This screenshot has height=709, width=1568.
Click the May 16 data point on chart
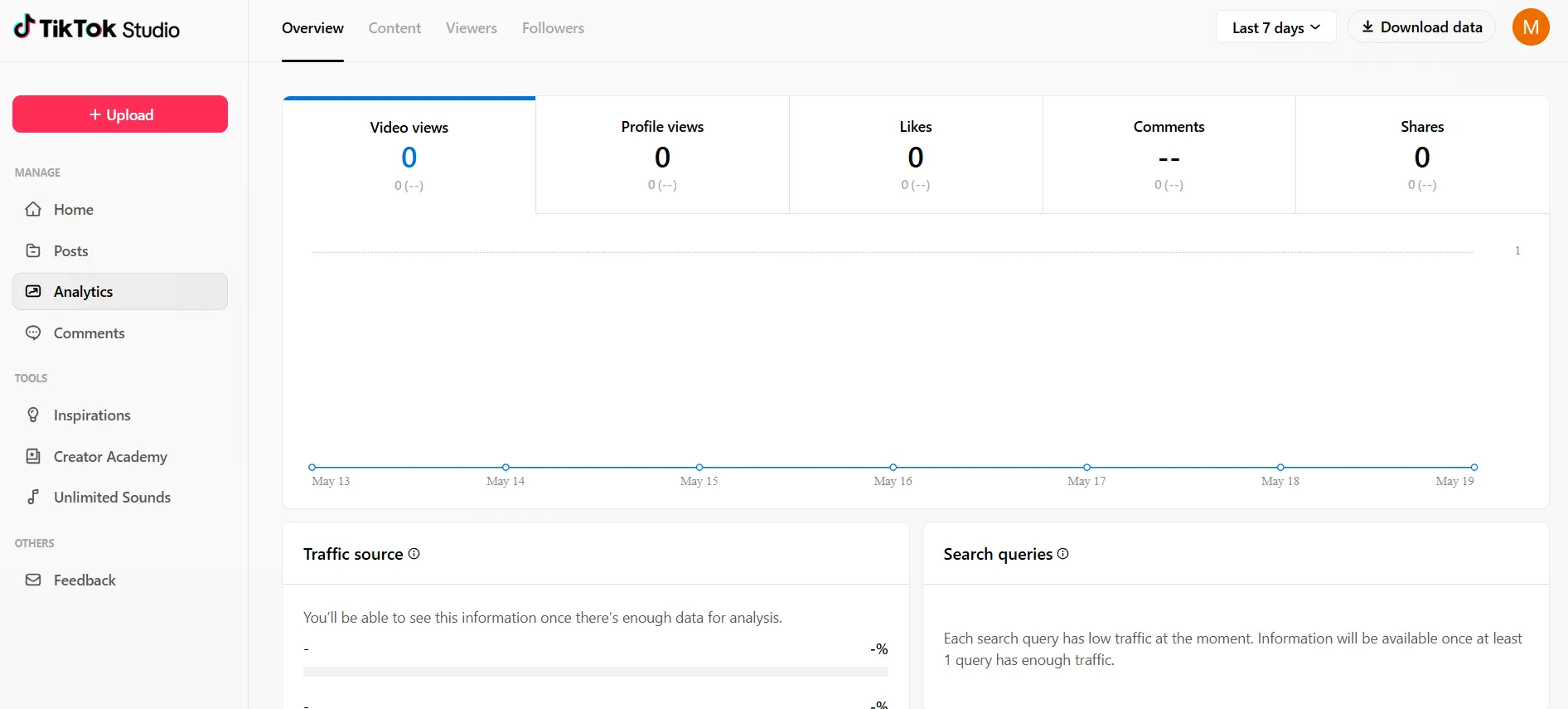tap(893, 467)
